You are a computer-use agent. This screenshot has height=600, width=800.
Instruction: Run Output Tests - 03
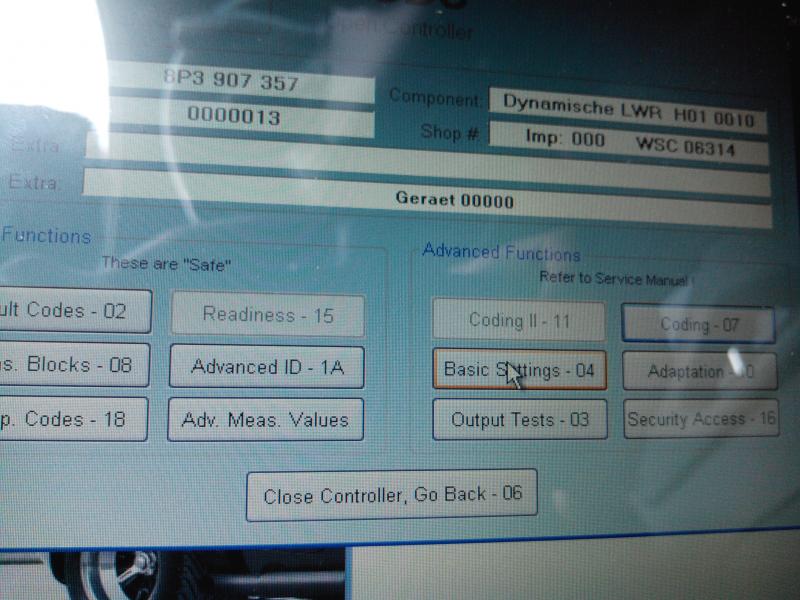coord(520,419)
